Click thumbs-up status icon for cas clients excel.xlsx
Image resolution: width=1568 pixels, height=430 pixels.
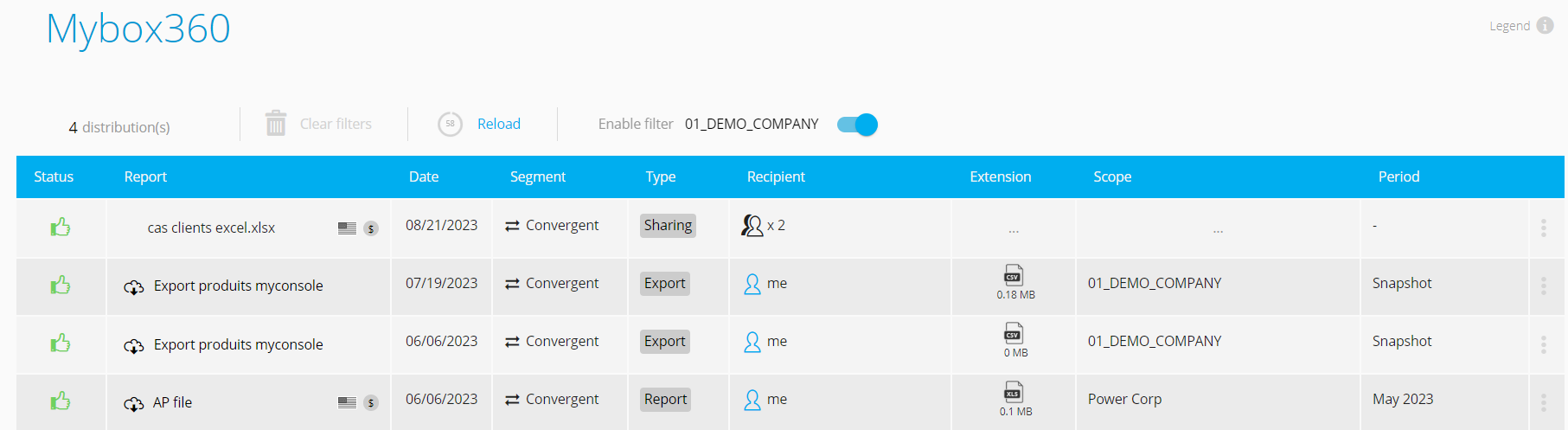(x=61, y=227)
